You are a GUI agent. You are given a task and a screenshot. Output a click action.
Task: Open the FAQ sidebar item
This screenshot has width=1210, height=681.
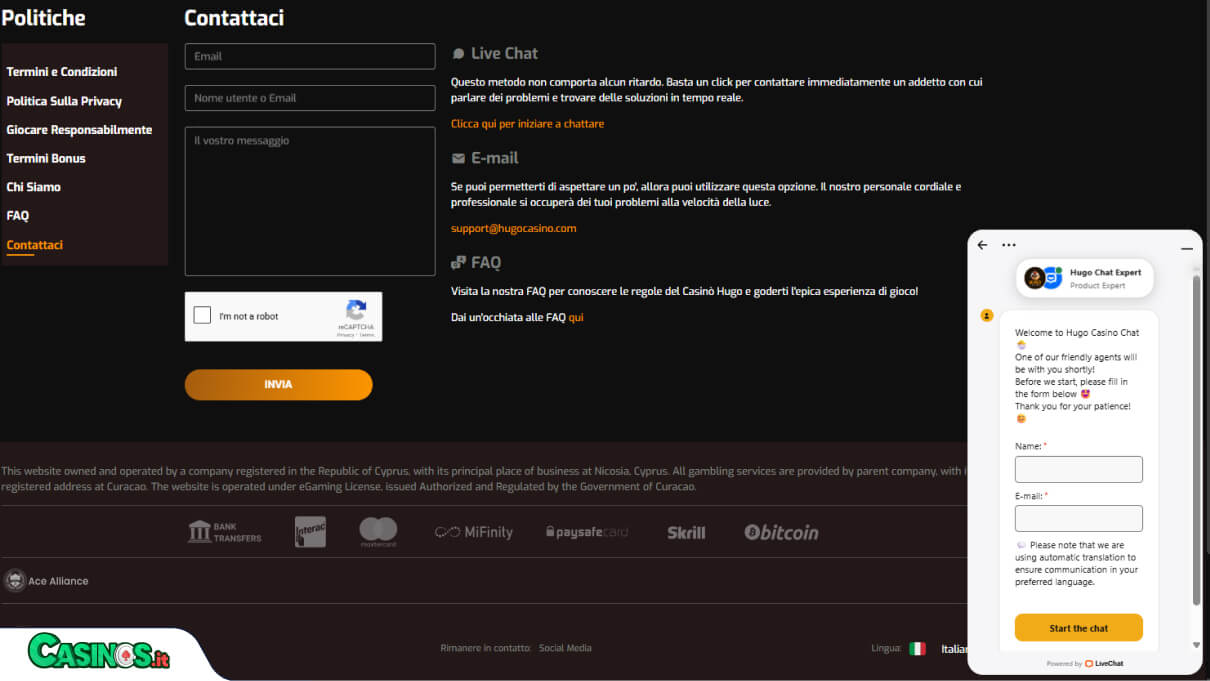18,215
